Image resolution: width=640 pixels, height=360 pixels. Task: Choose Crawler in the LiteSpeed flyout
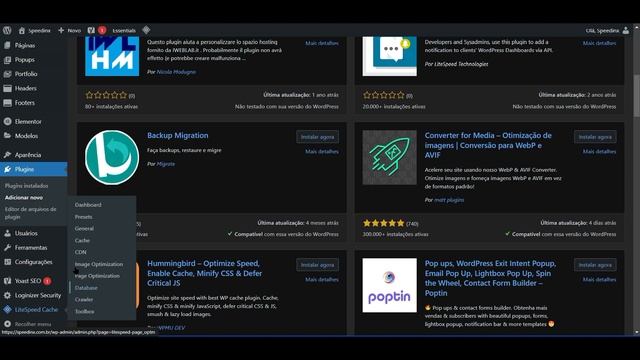[84, 300]
